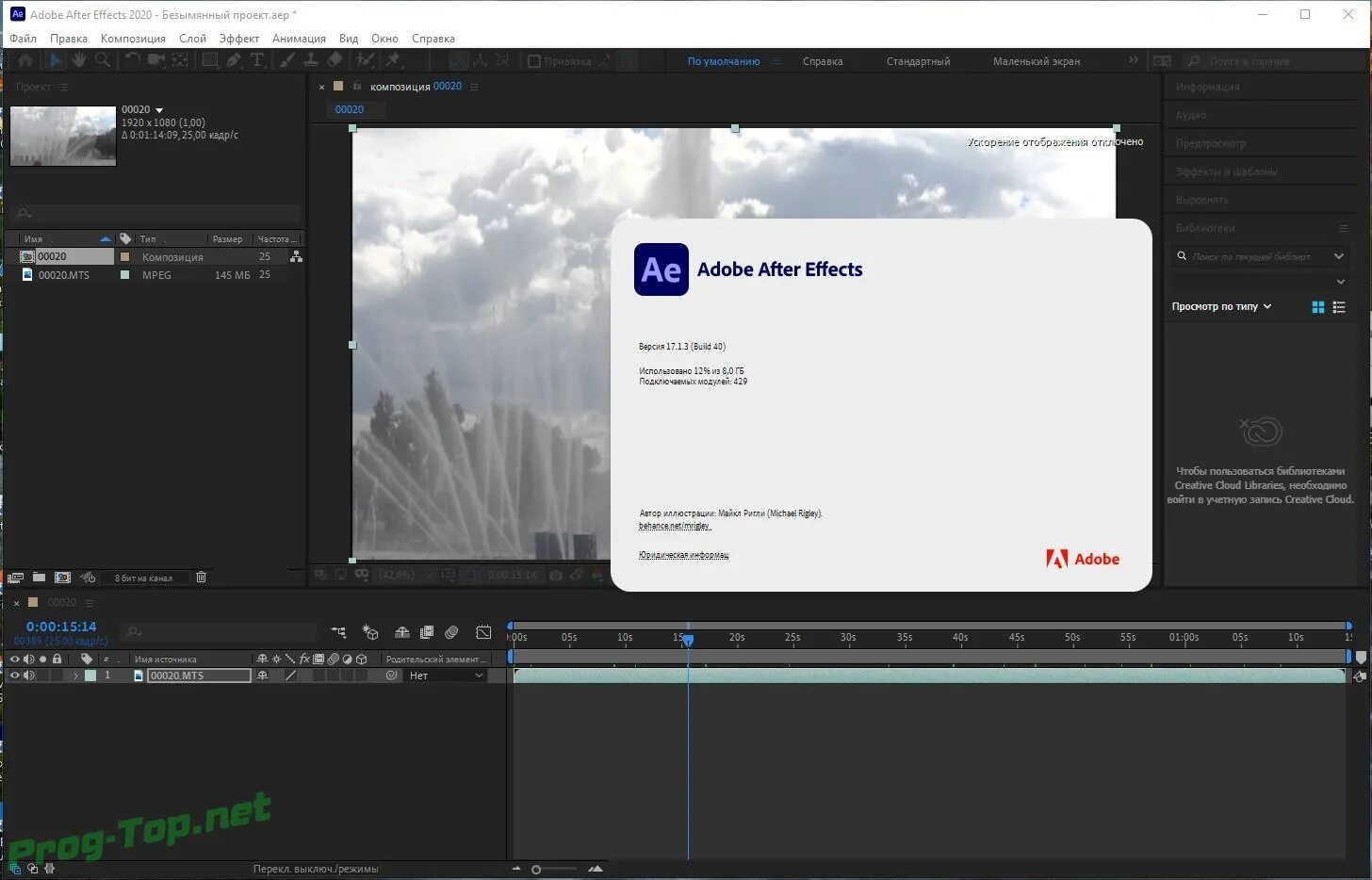Select the Pen tool
The image size is (1372, 880).
tap(234, 60)
